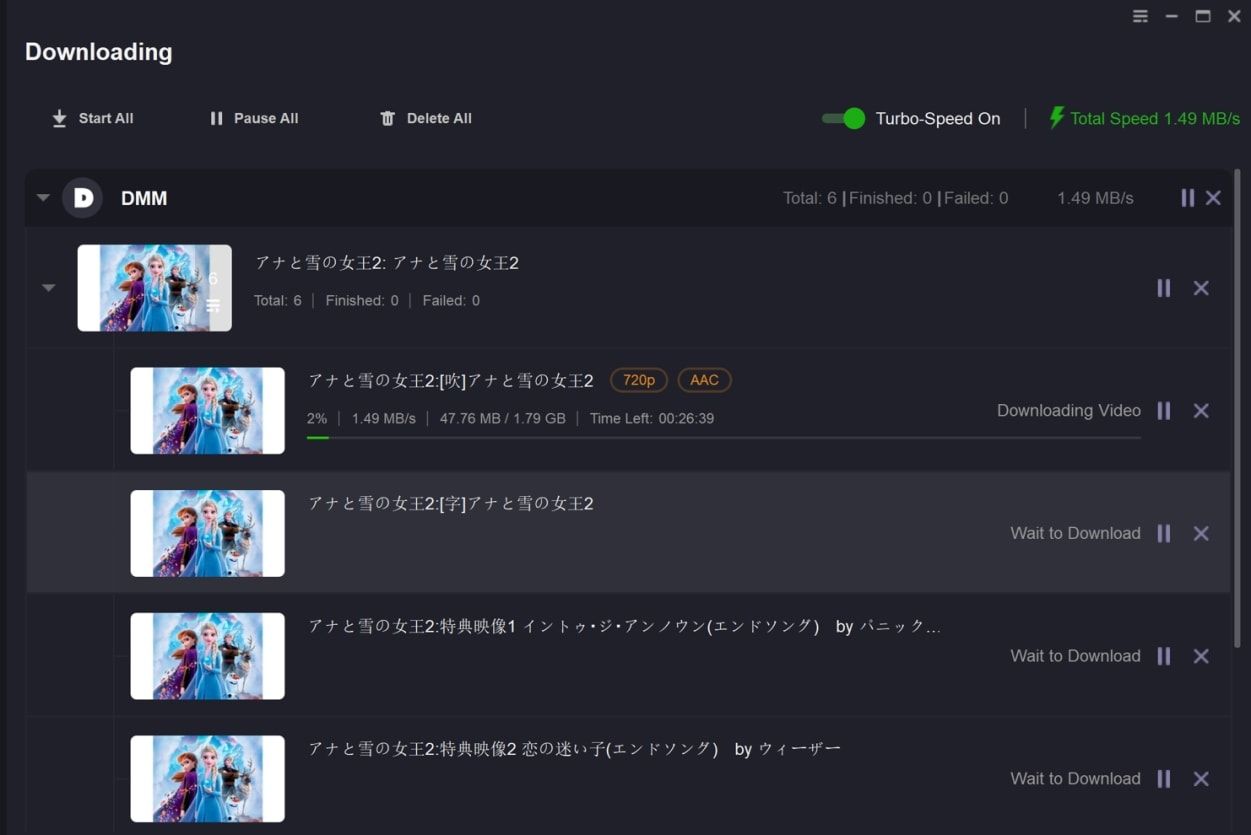Remove the DMM group with X icon
1251x835 pixels.
click(1213, 198)
